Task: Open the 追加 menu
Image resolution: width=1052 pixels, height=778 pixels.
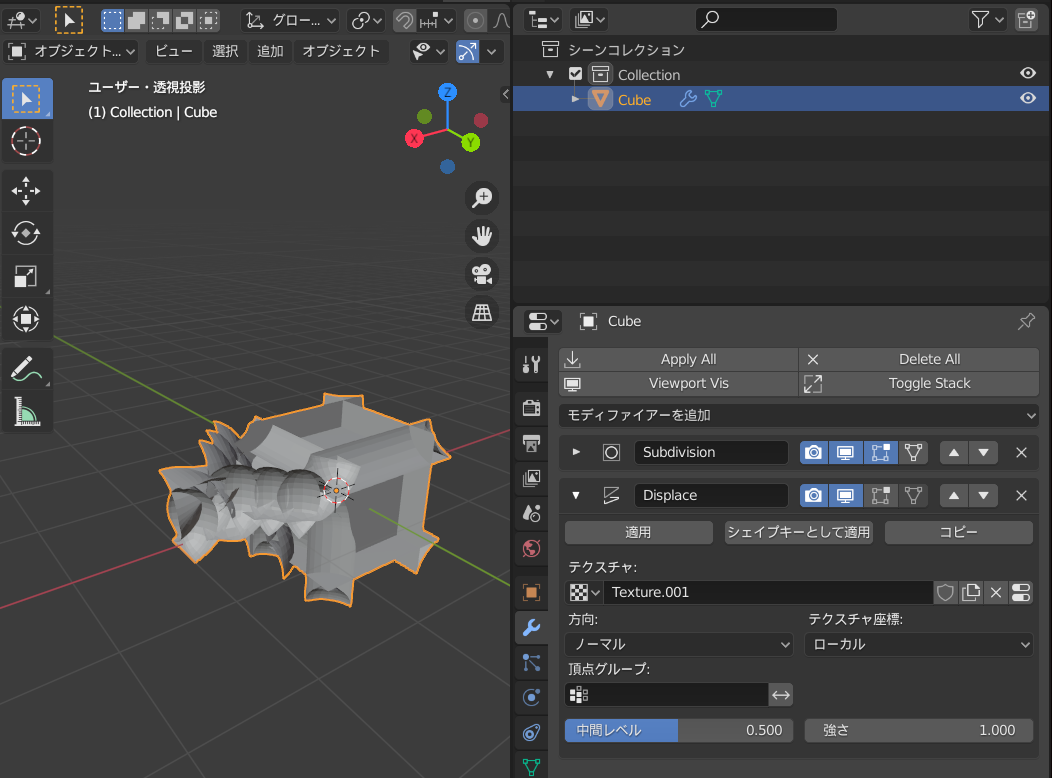Action: (x=270, y=51)
